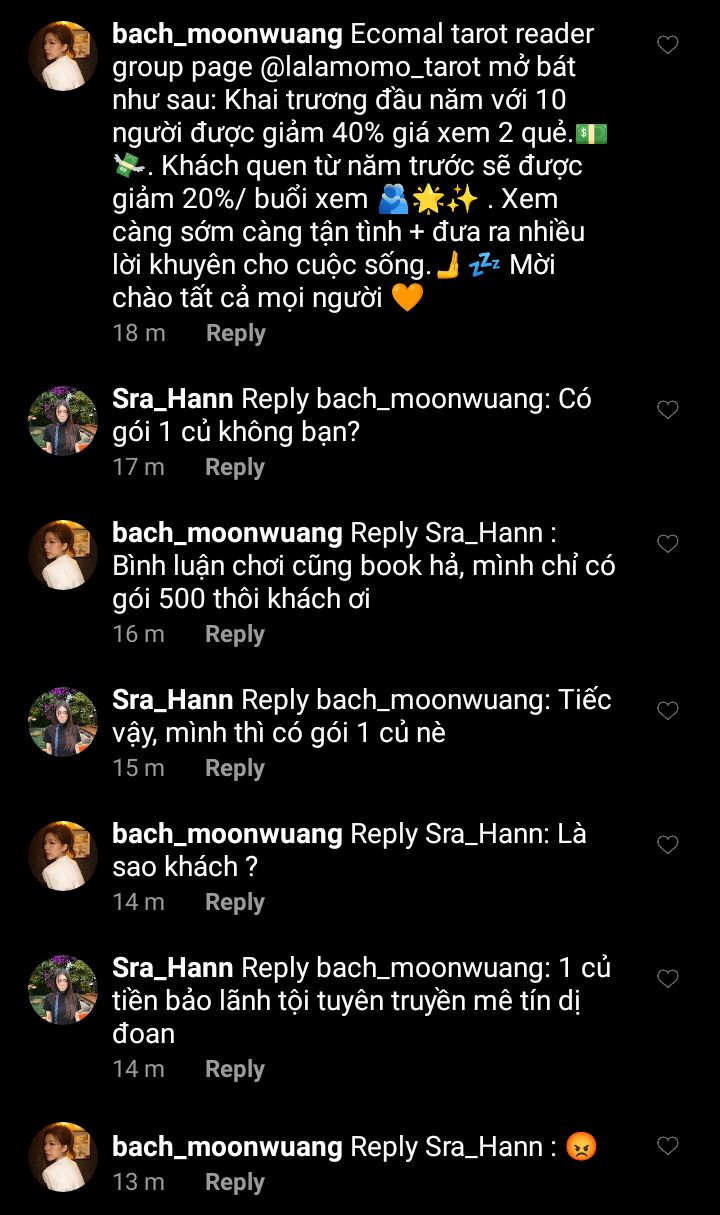Open bach_moonwuang's avatar on the tarot promotion comment
This screenshot has height=1215, width=720.
pos(63,56)
